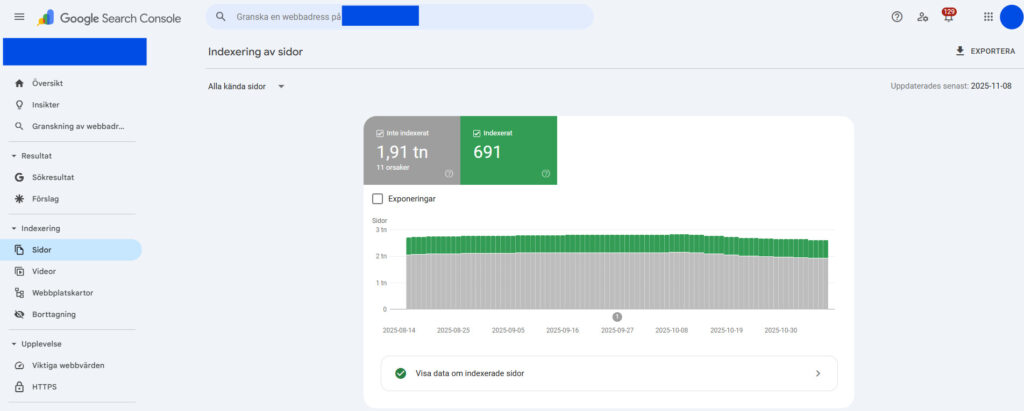The image size is (1024, 411).
Task: Click help icon in Inte indexerat card
Action: click(x=449, y=173)
